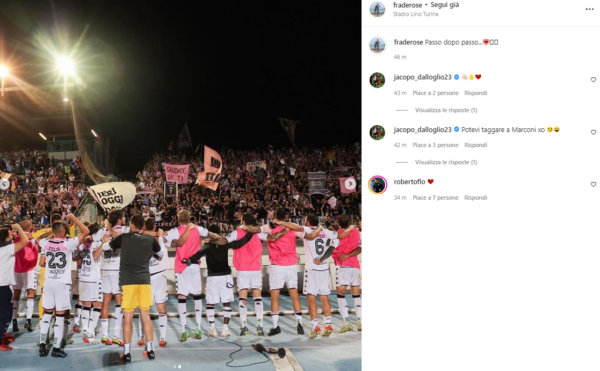Like the 'Potevi taggare a Marconi' comment
600x371 pixels.
(x=593, y=132)
